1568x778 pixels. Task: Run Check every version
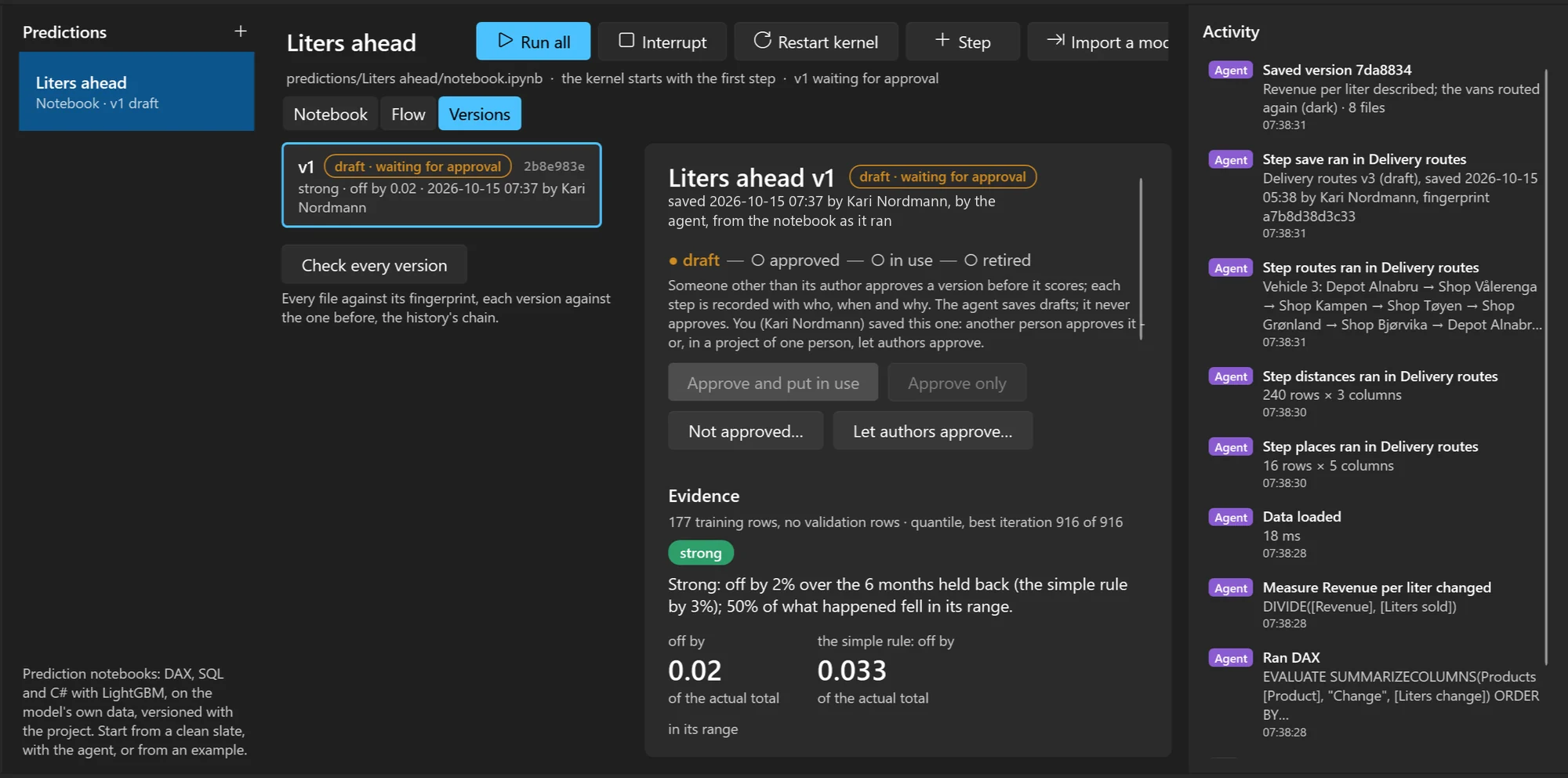[374, 265]
